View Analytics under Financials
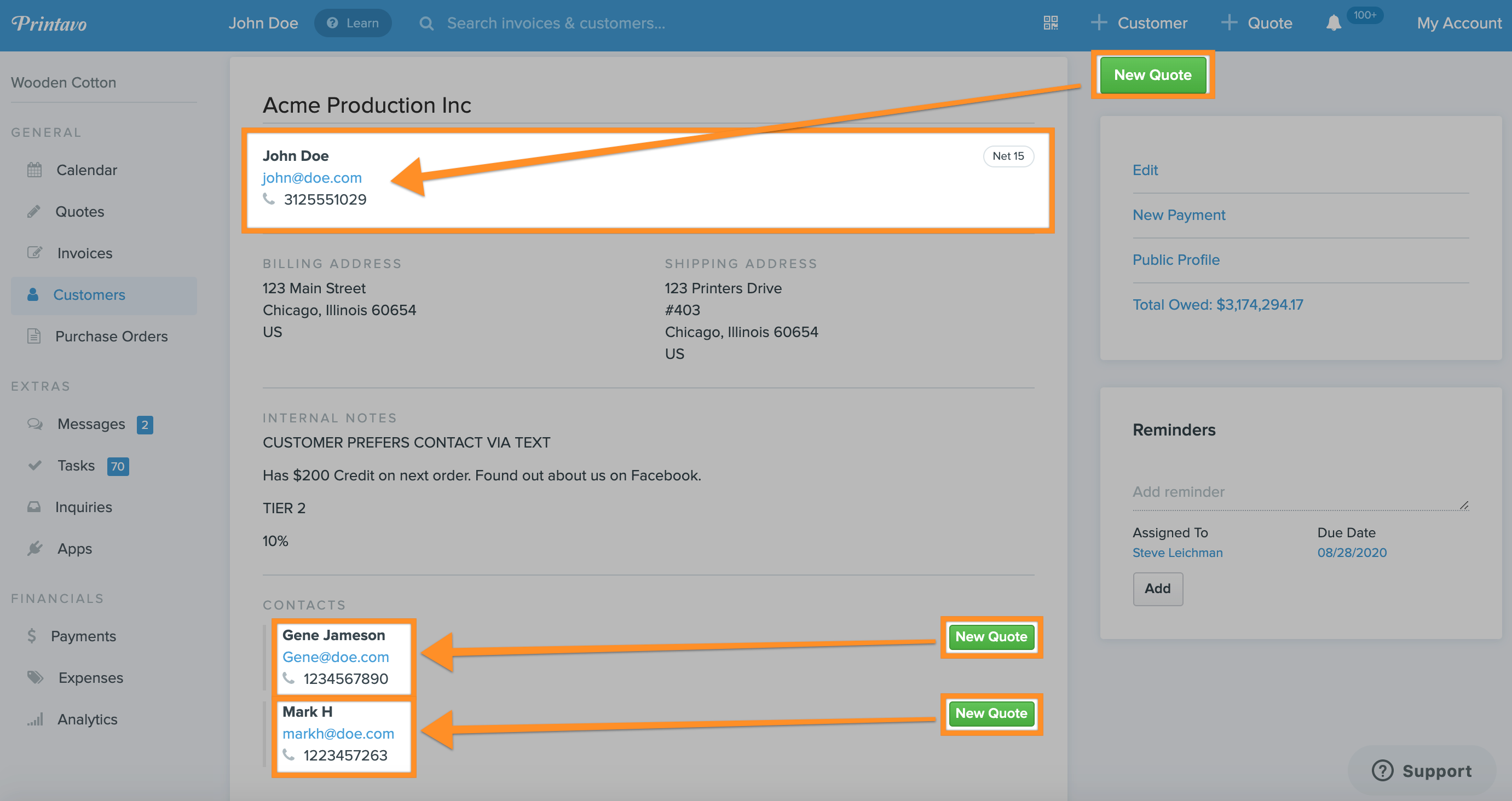 click(88, 720)
